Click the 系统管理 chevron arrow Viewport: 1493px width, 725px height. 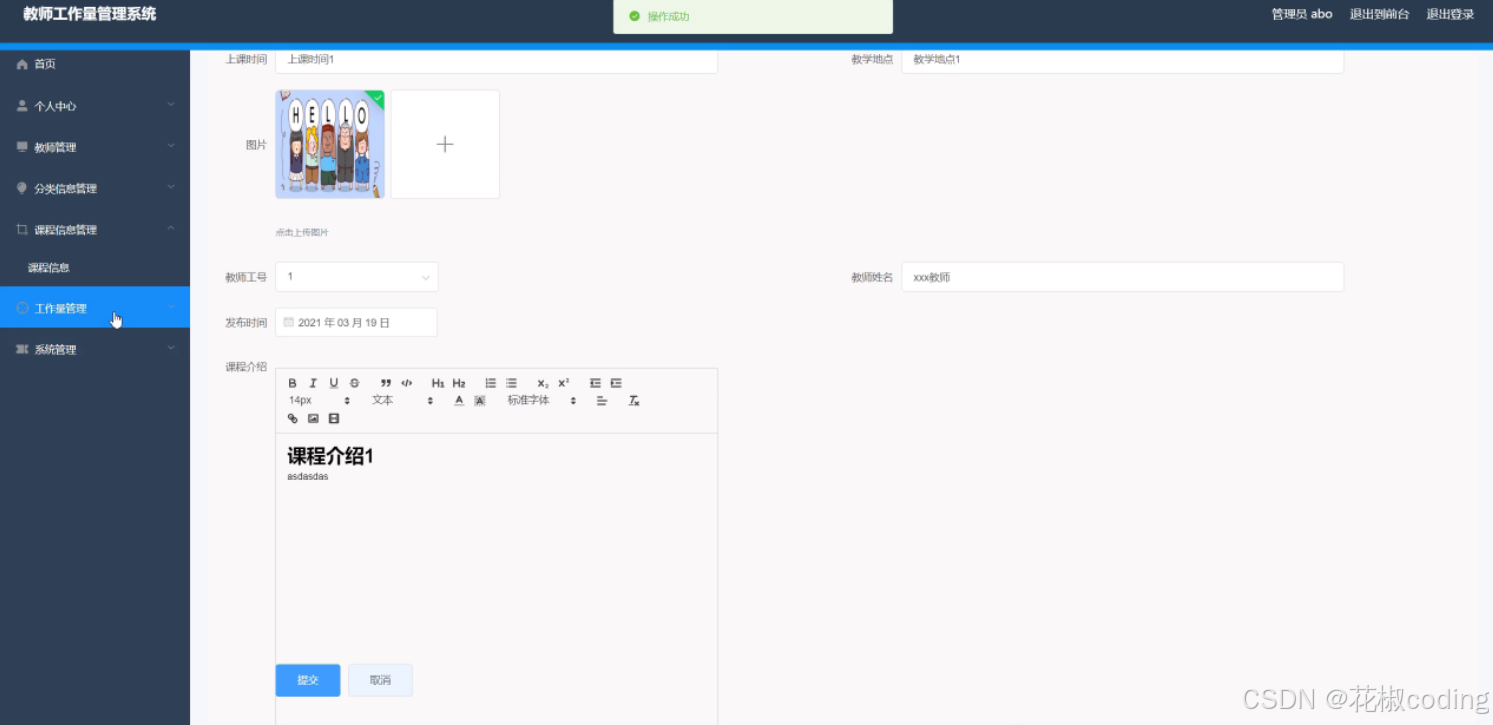point(171,348)
